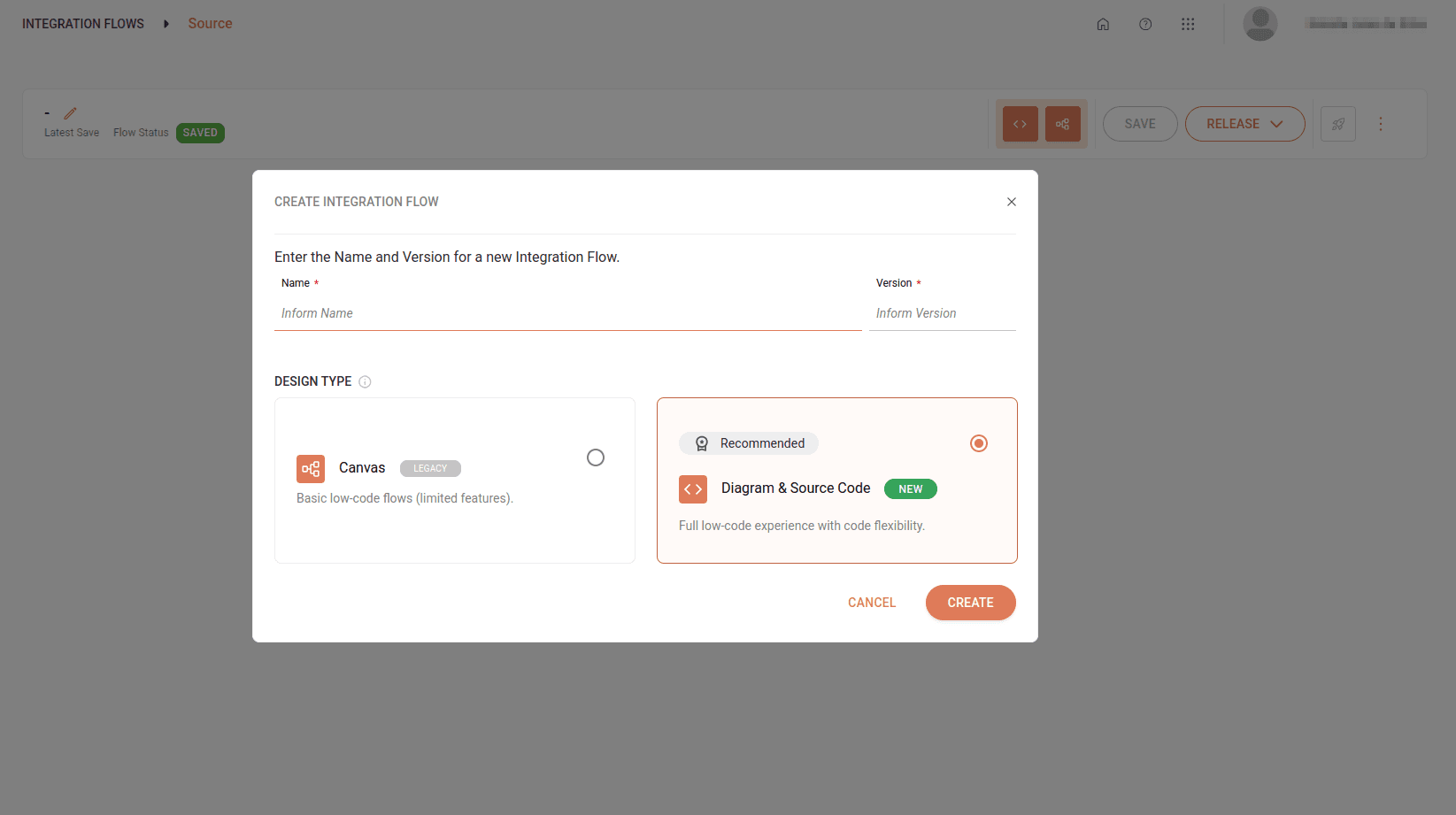Click the Inform Name input field

(567, 312)
